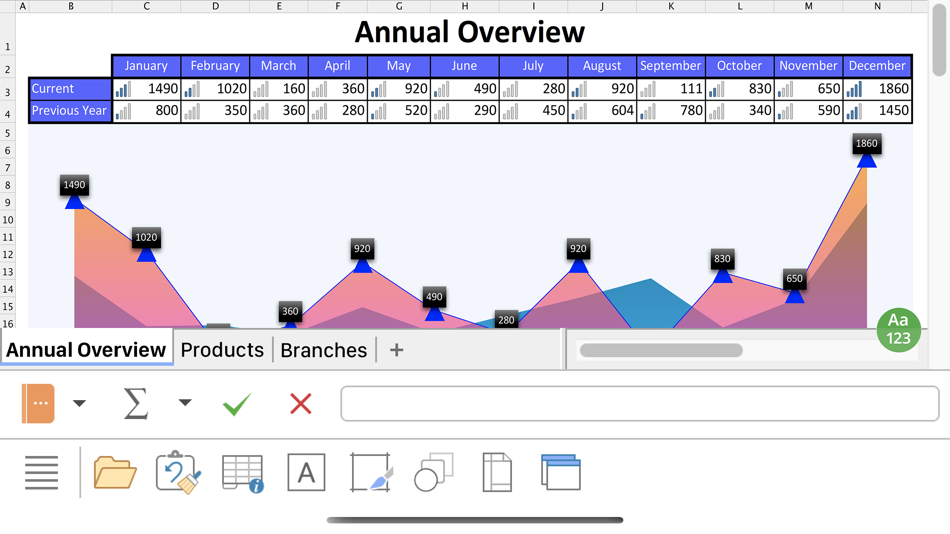Click the 490 data label on chart
The height and width of the screenshot is (534, 950).
click(x=434, y=297)
